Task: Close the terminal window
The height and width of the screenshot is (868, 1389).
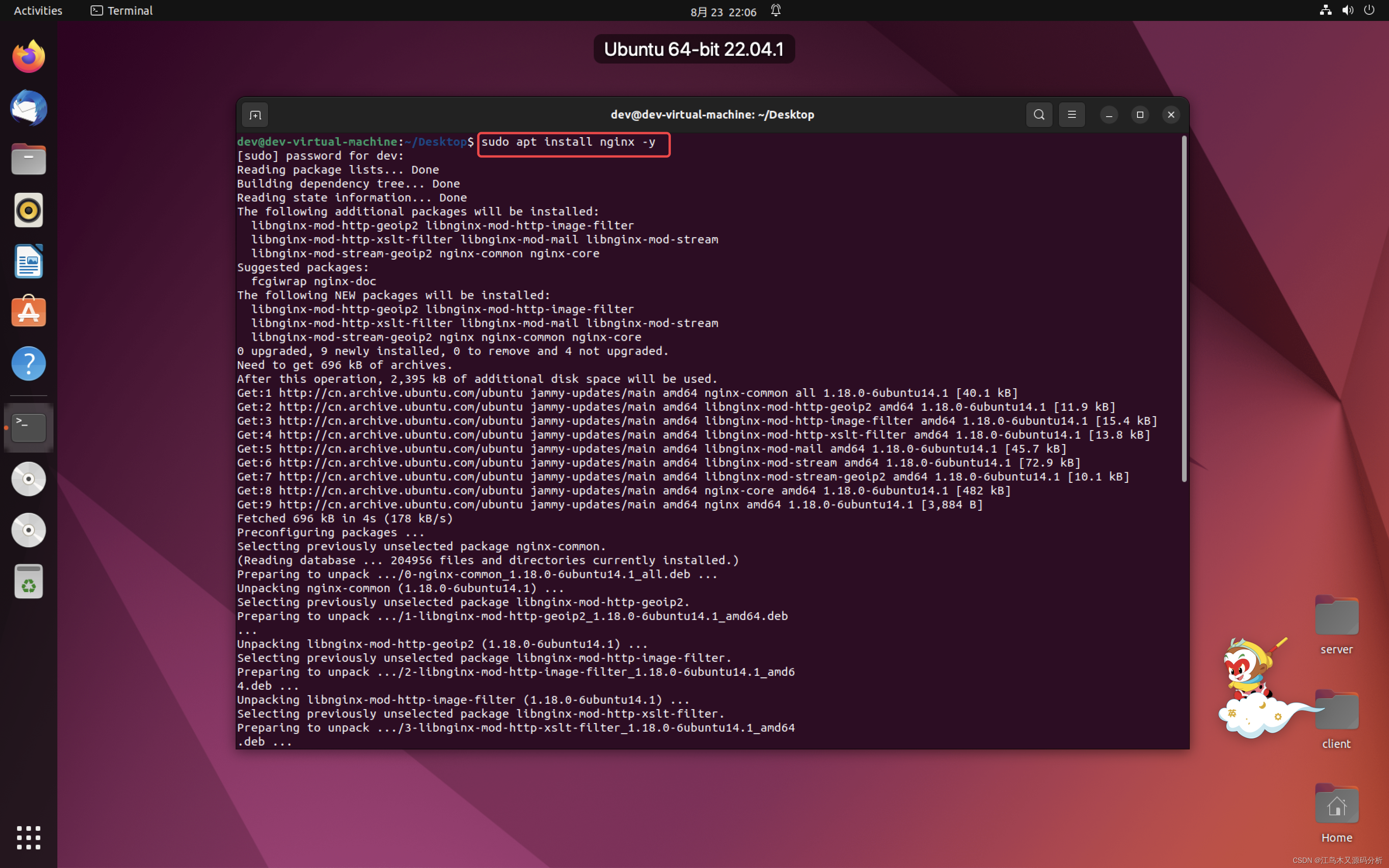Action: point(1171,115)
